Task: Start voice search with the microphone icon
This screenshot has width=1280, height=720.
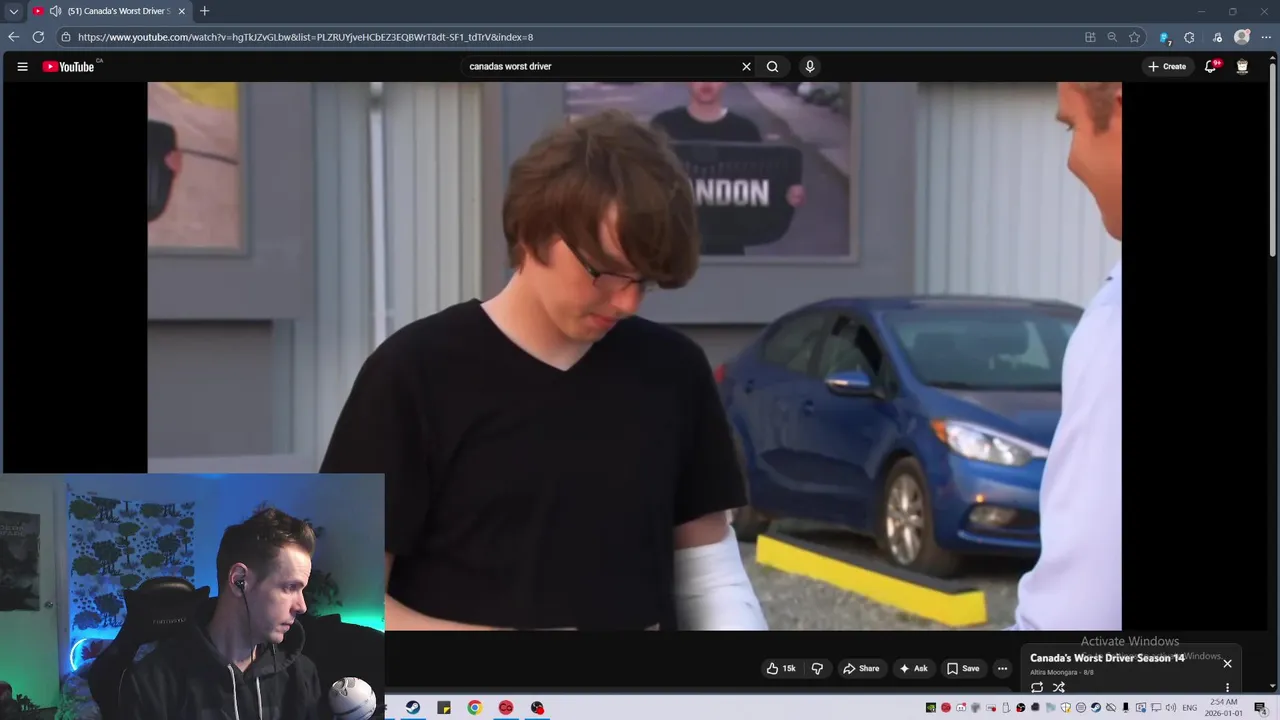Action: (x=810, y=67)
